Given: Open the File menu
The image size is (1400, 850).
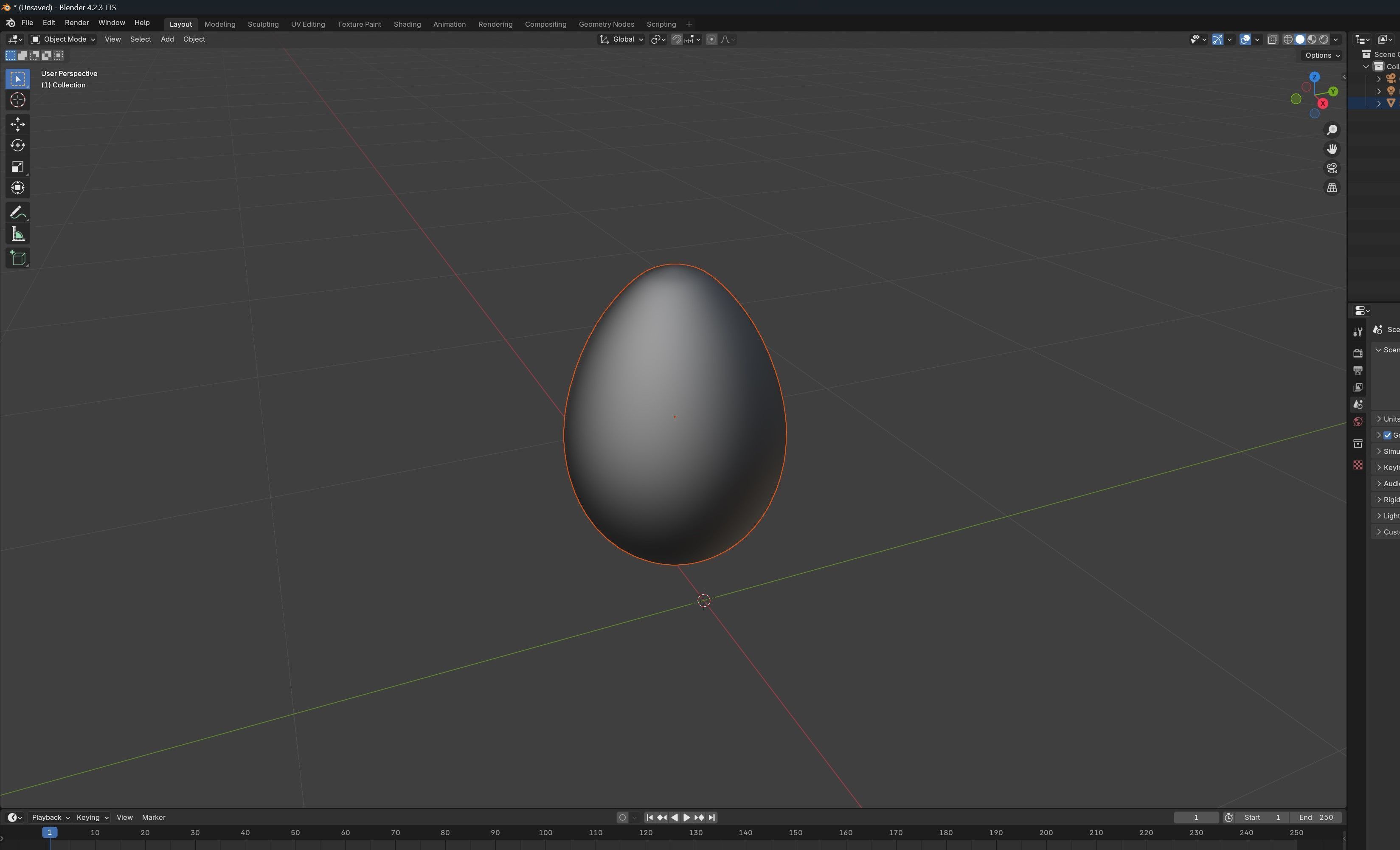Looking at the screenshot, I should [x=27, y=23].
